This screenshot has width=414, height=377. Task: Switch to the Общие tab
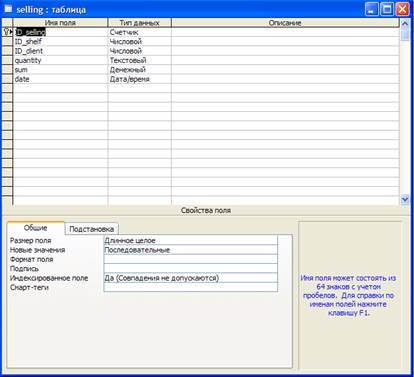pyautogui.click(x=36, y=228)
